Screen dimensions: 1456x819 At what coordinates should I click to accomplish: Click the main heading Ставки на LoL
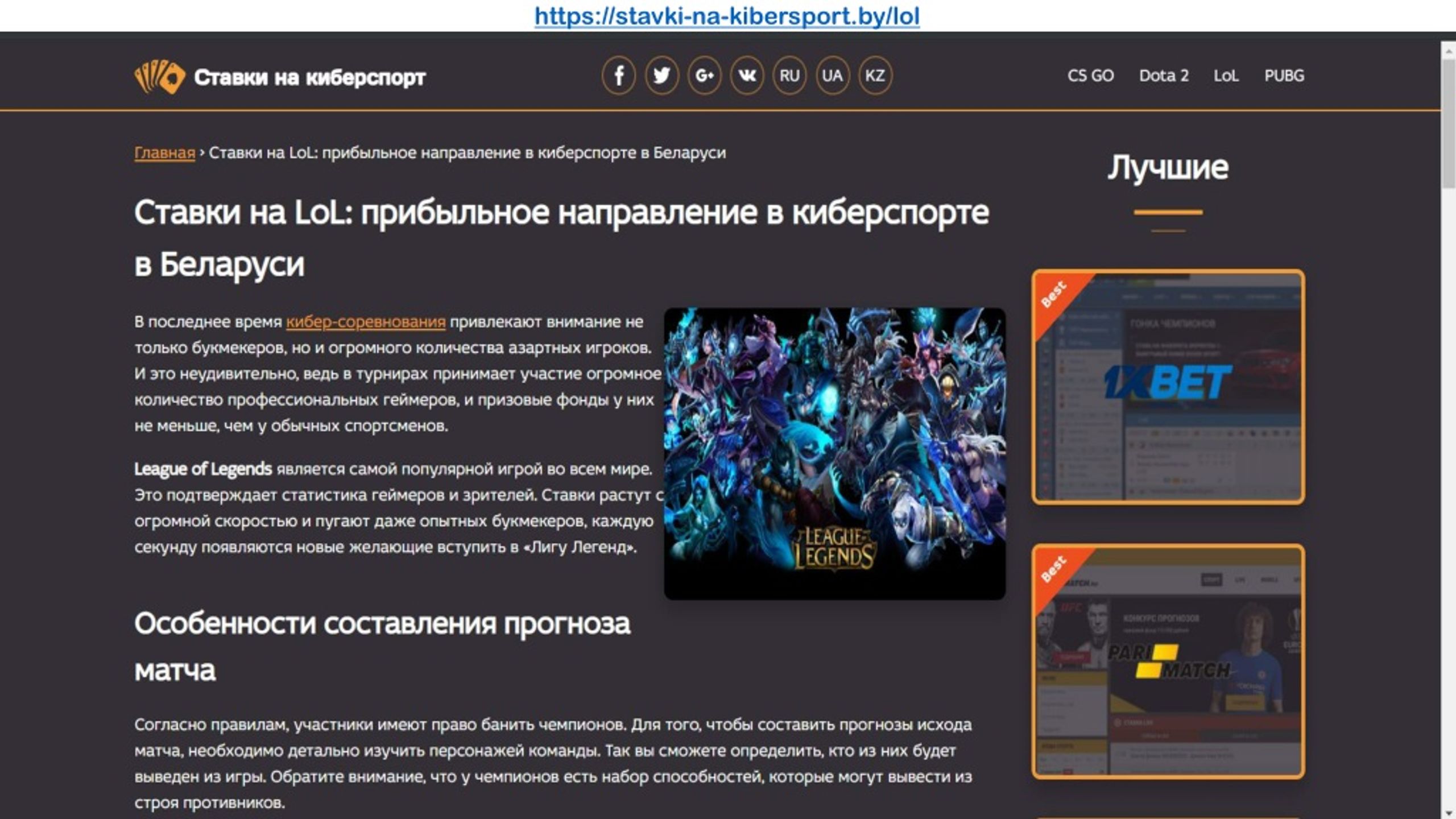pyautogui.click(x=561, y=238)
